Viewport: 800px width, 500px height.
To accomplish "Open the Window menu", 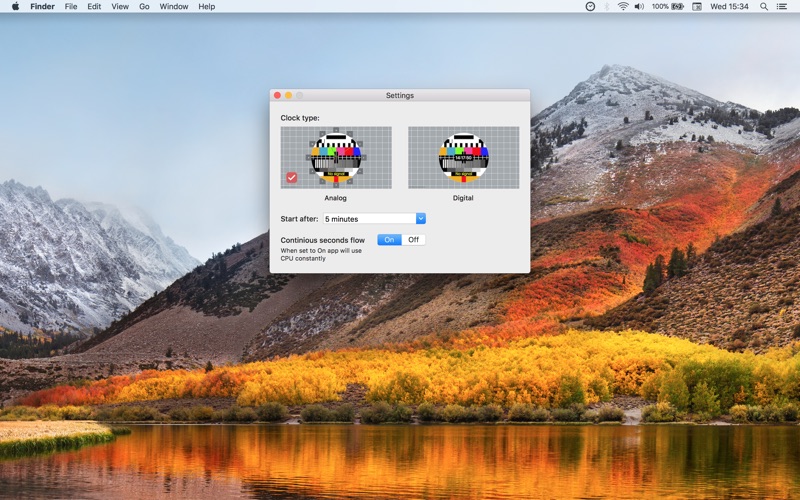I will pos(173,6).
